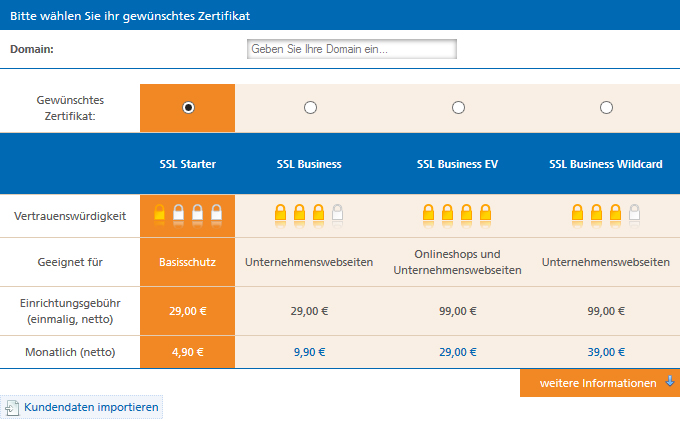The width and height of the screenshot is (680, 421).
Task: Choose the SSL Business Wildcard radio button
Action: coord(606,108)
